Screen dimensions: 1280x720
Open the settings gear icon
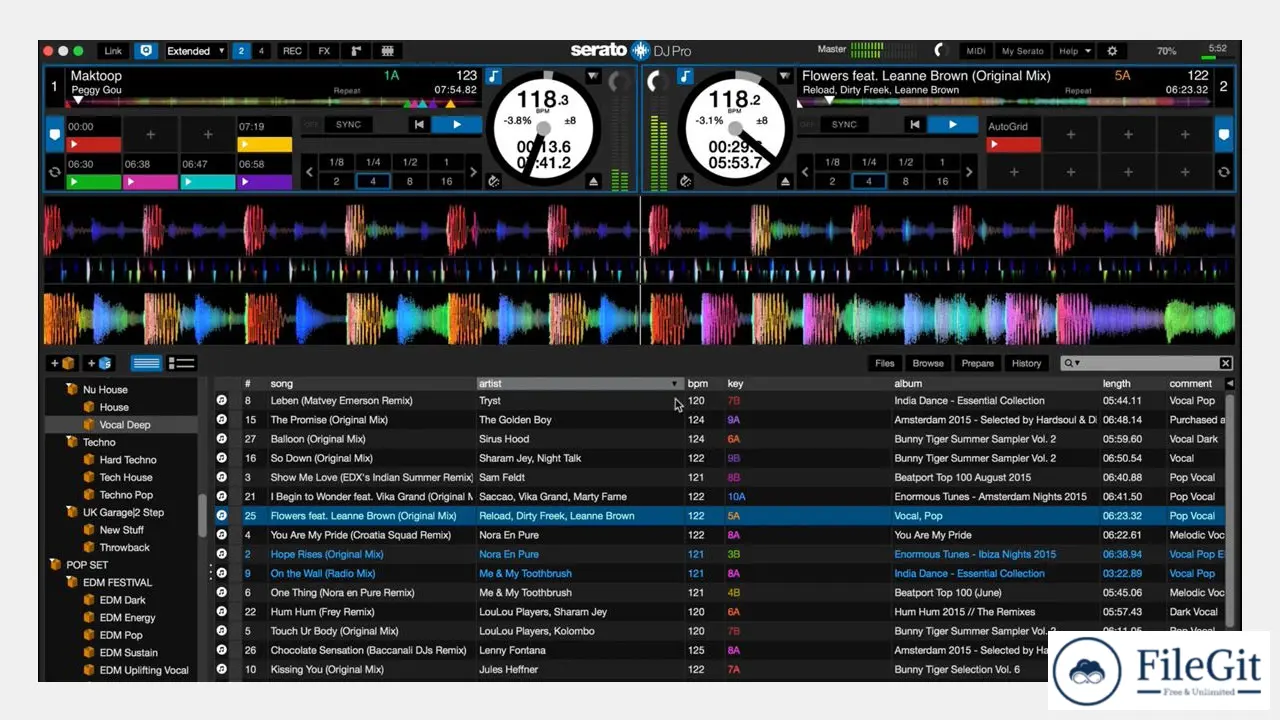pyautogui.click(x=1112, y=51)
